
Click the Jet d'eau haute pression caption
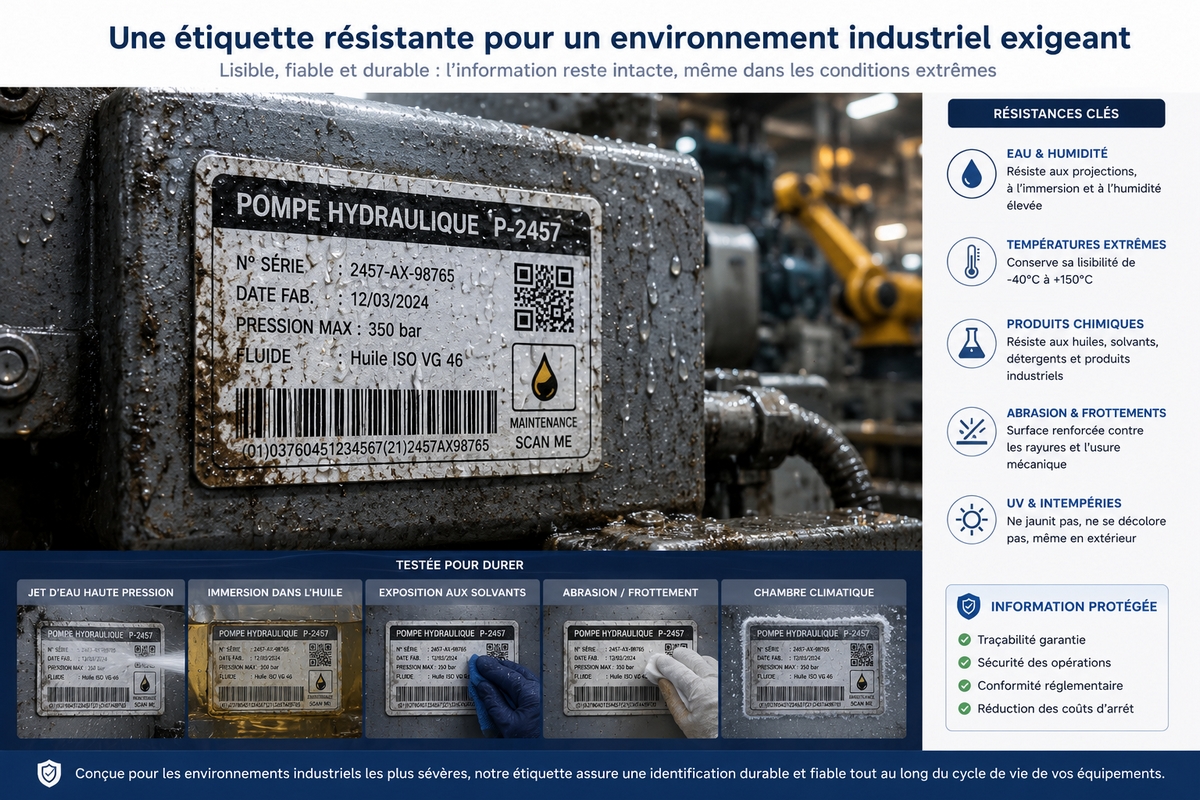point(100,593)
